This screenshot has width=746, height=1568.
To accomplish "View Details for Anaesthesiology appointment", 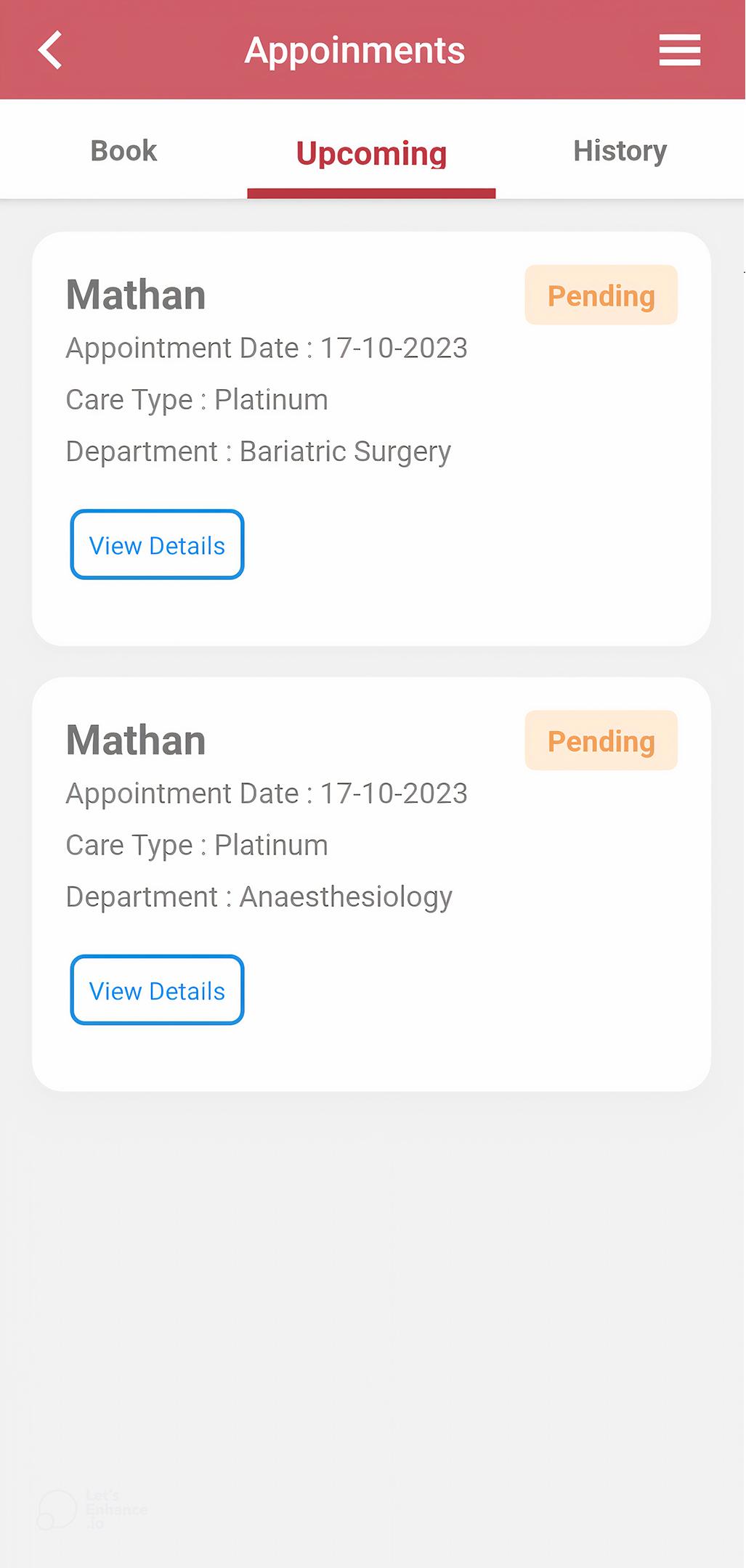I will click(157, 990).
